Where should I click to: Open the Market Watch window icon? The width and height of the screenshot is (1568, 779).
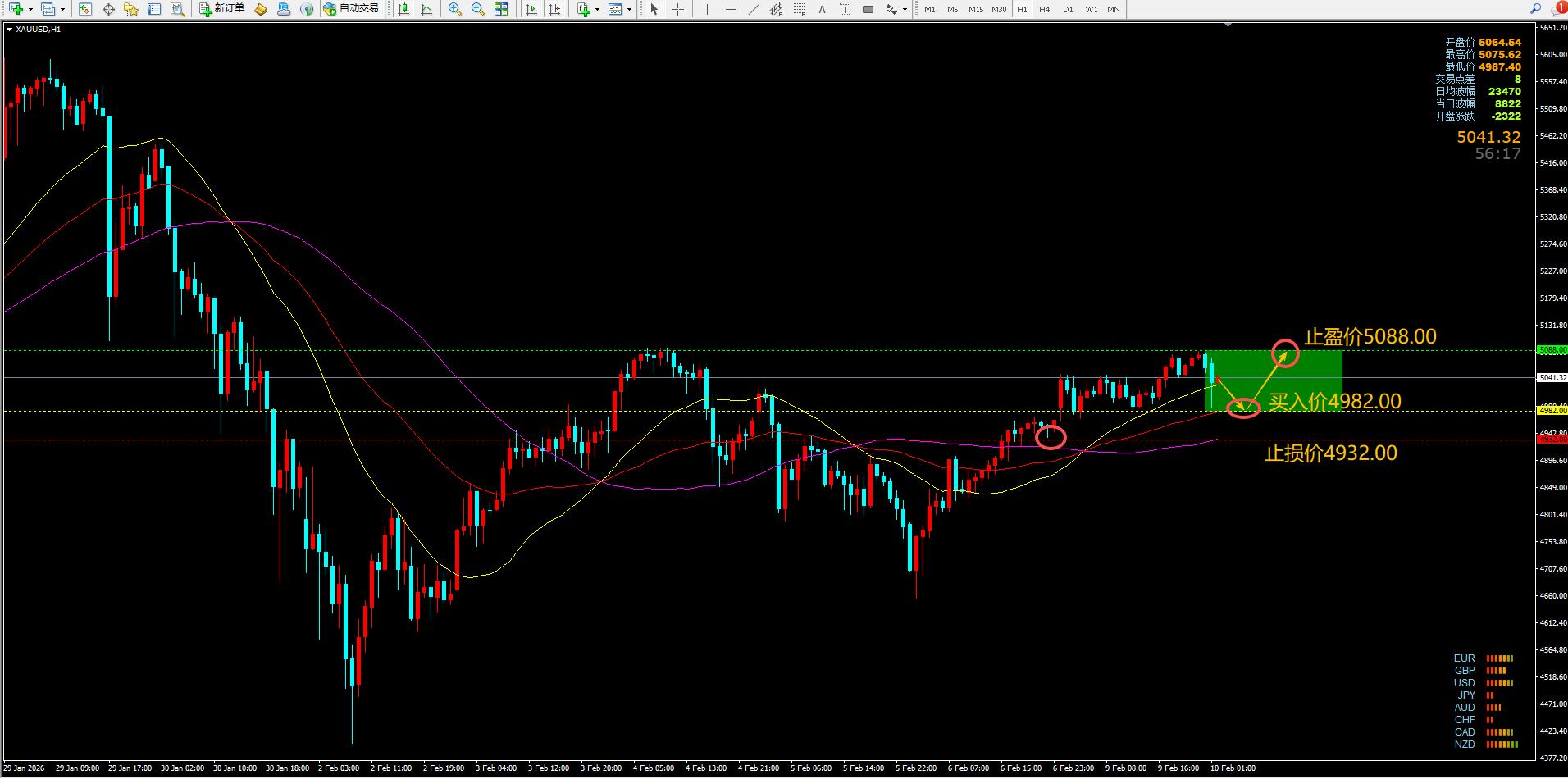(x=85, y=9)
